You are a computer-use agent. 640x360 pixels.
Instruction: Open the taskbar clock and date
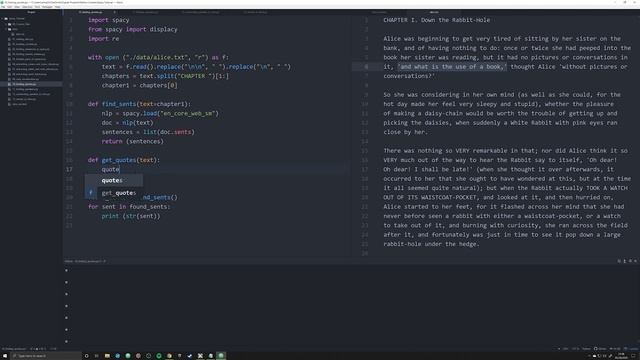[x=621, y=356]
